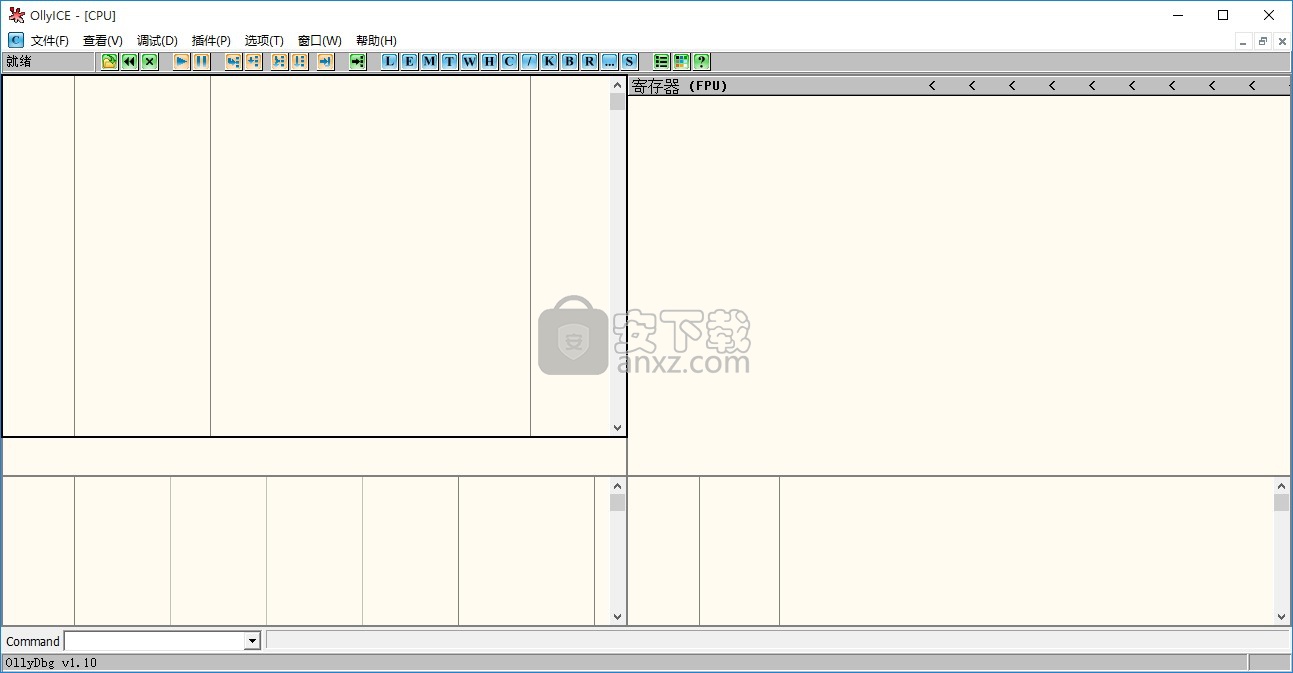
Task: Restart the debugged program
Action: click(130, 62)
